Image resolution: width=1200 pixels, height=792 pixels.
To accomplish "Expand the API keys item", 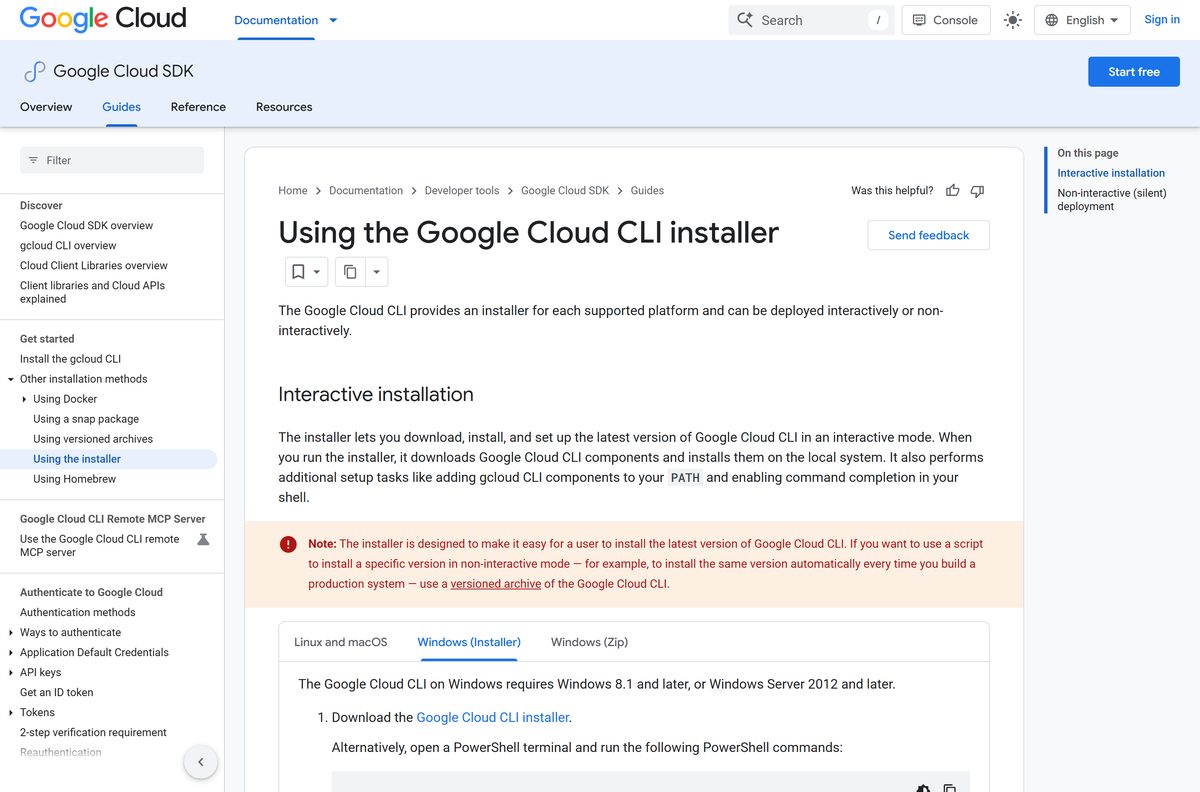I will [10, 673].
